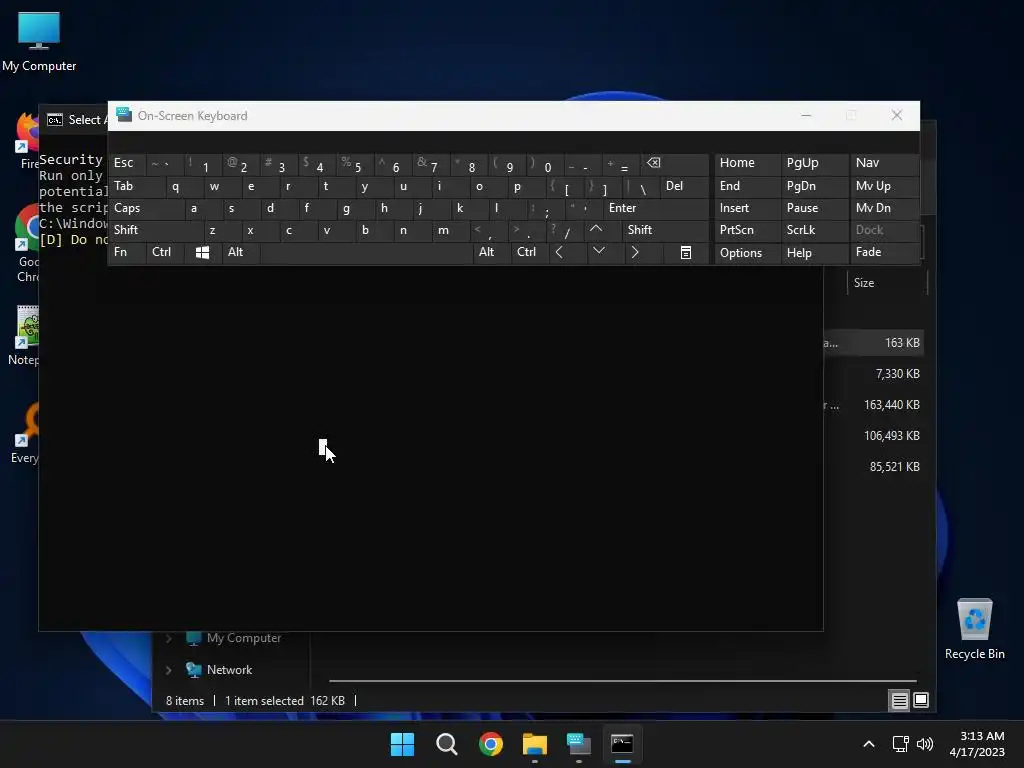
Task: Select the 7,330 KB file row
Action: point(874,374)
